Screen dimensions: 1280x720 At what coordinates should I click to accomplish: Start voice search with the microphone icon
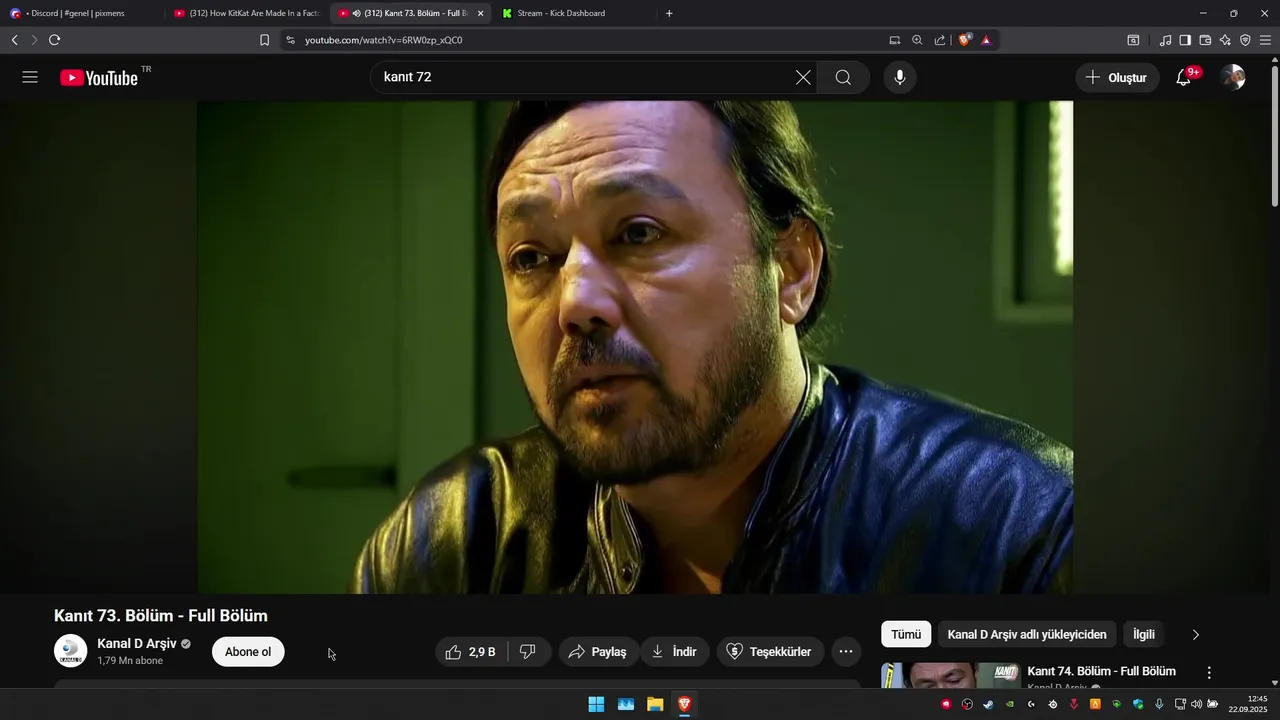pyautogui.click(x=900, y=77)
